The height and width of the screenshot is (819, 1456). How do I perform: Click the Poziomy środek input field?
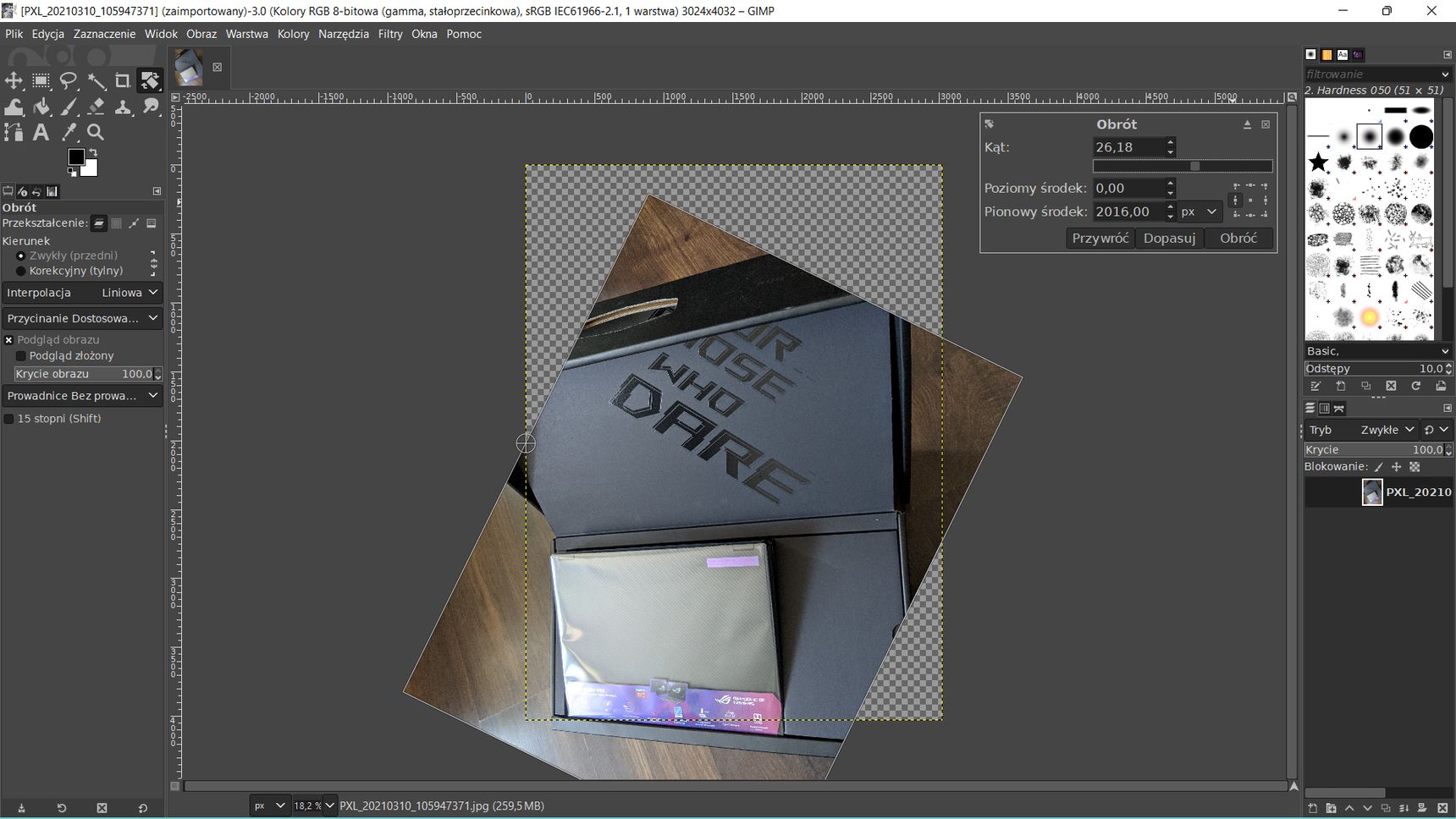tap(1128, 188)
